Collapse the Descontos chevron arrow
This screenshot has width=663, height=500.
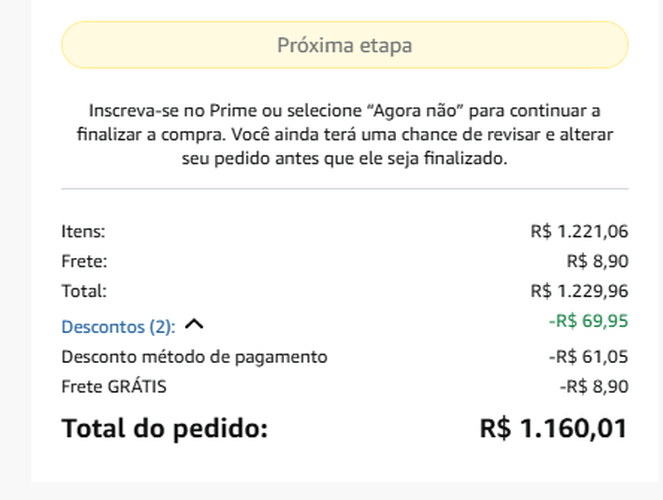click(194, 325)
